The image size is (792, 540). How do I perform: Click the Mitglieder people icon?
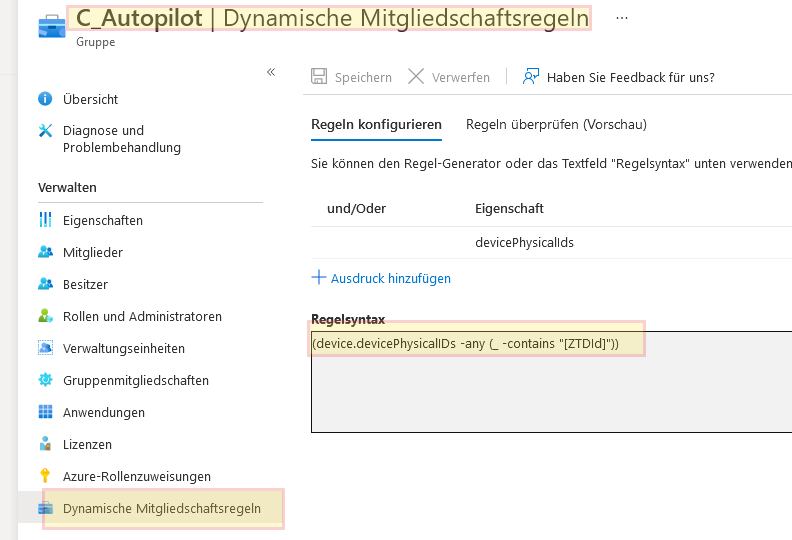click(45, 252)
